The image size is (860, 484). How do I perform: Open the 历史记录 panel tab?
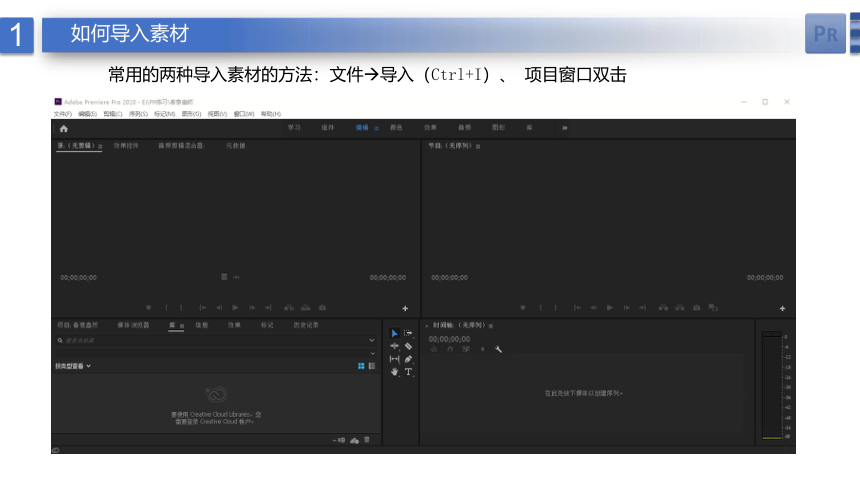pyautogui.click(x=305, y=325)
